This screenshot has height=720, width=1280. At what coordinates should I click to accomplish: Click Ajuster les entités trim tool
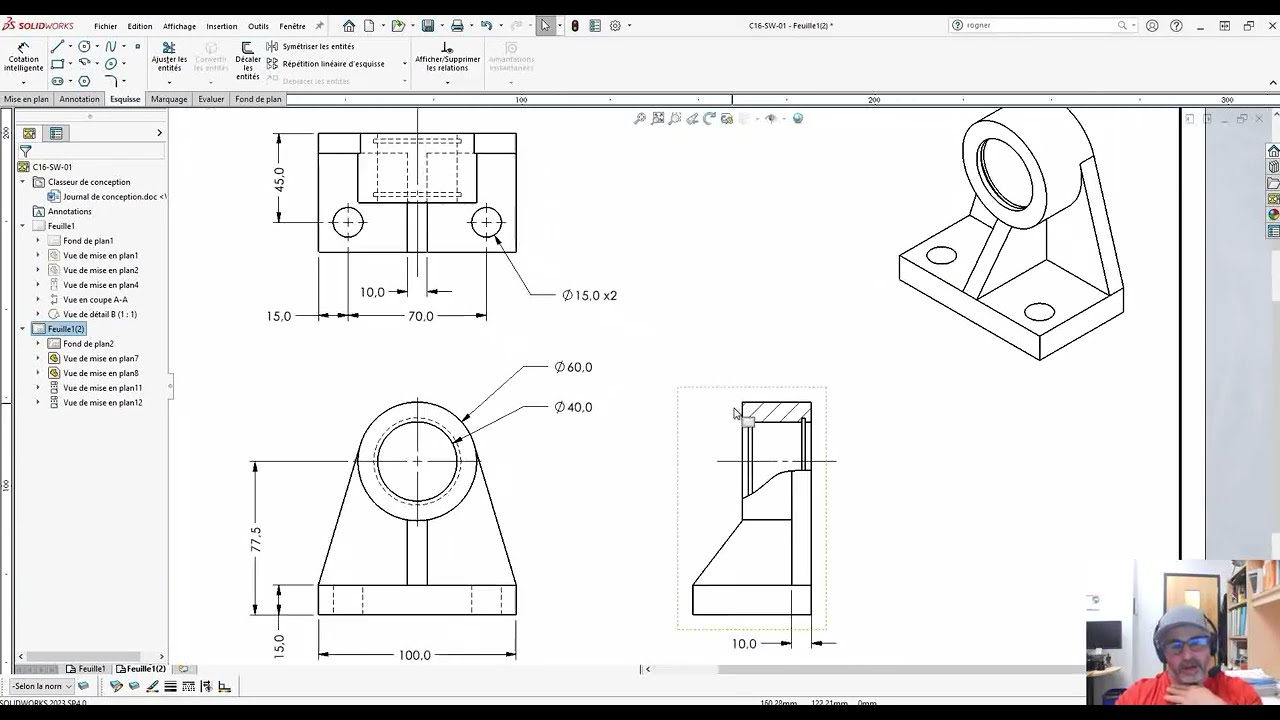tap(169, 57)
